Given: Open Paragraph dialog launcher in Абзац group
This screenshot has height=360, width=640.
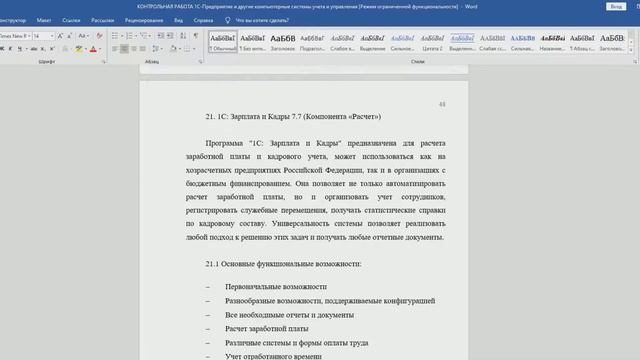Looking at the screenshot, I should (200, 62).
